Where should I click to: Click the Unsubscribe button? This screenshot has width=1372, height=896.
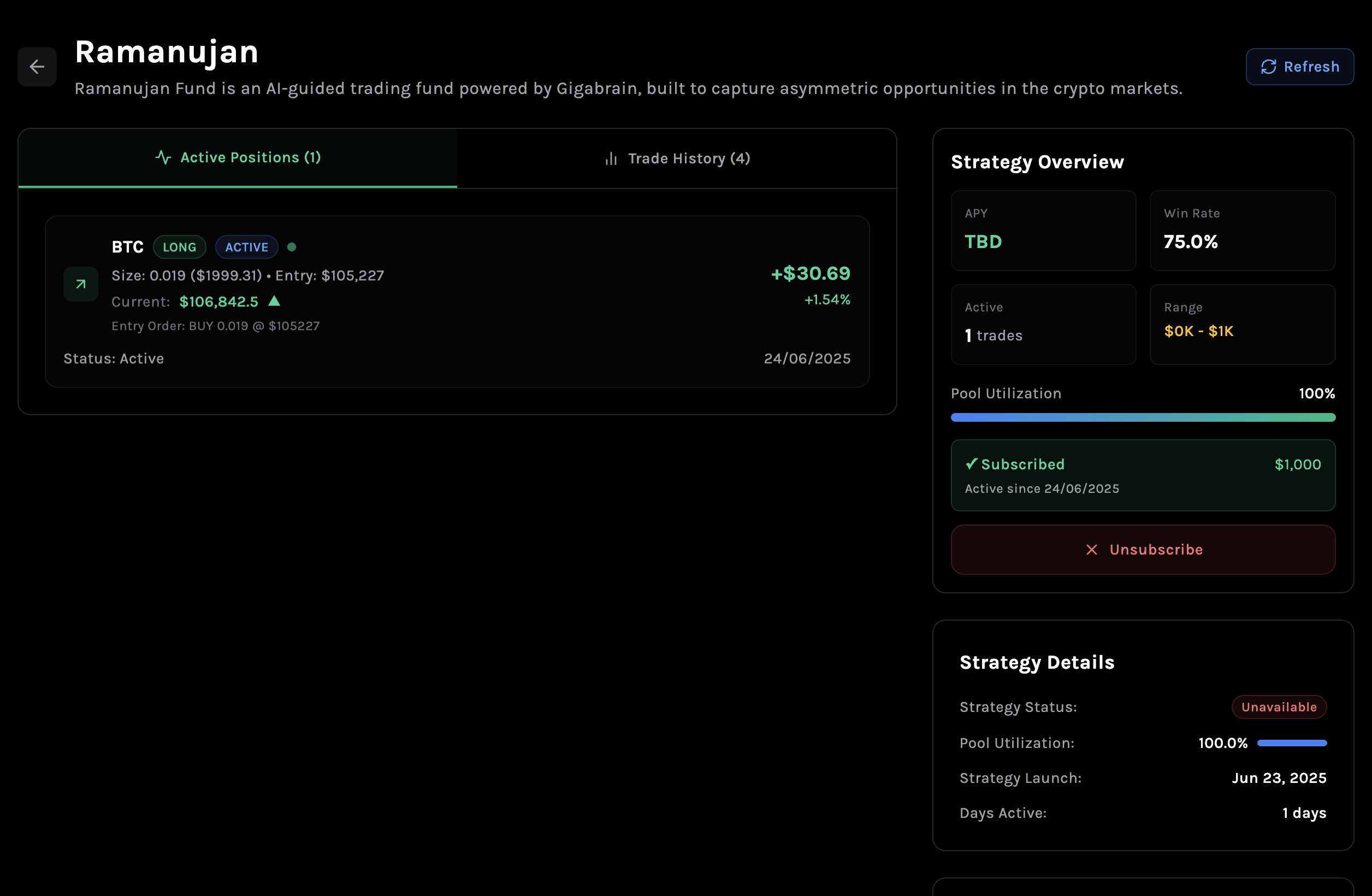(1143, 550)
